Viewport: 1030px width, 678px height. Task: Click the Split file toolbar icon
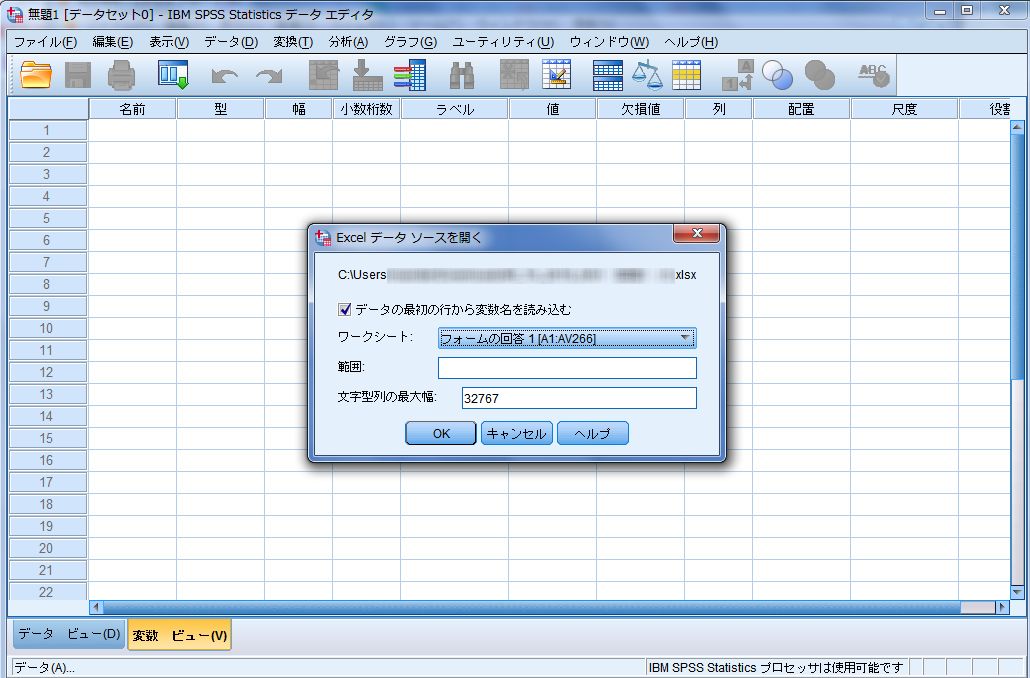[x=608, y=75]
